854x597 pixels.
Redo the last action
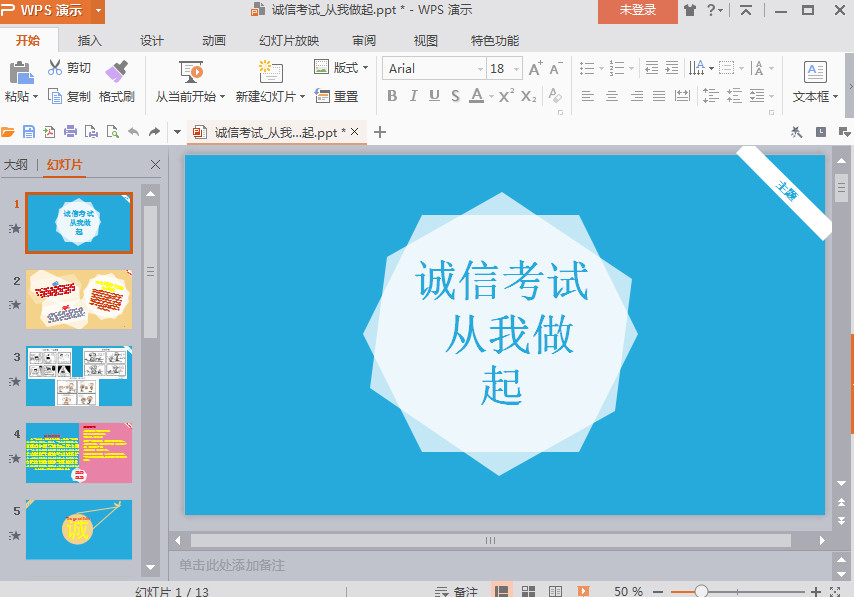pyautogui.click(x=155, y=132)
